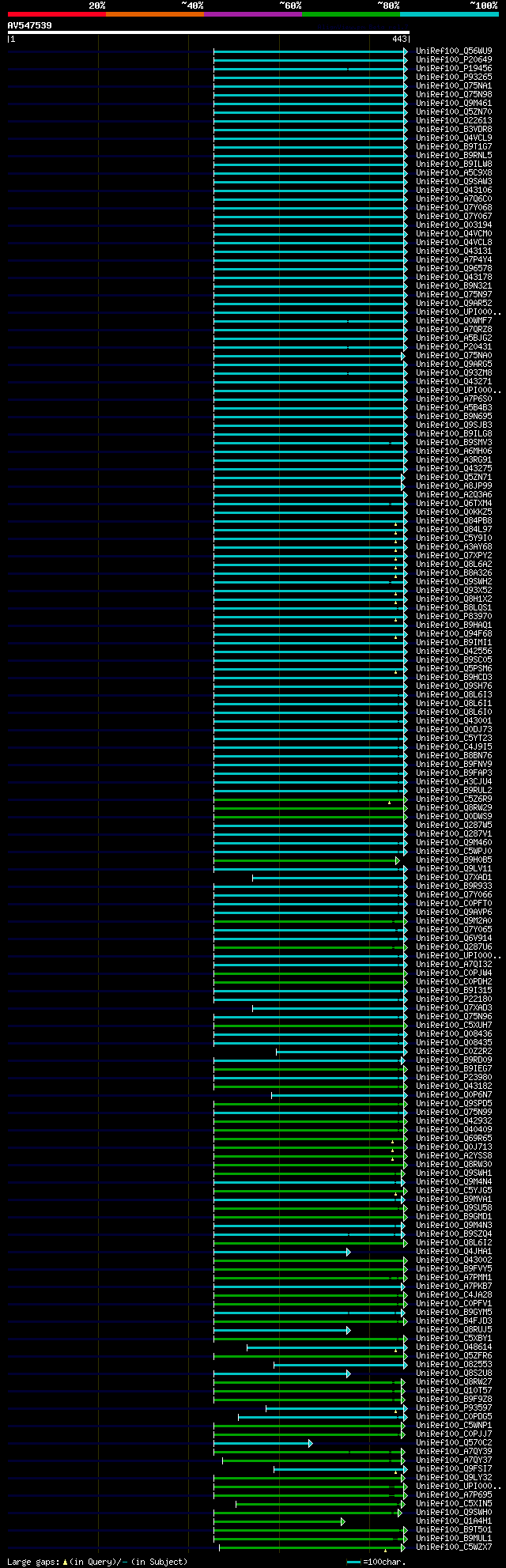This screenshot has width=506, height=1568.
Task: Select hit label UniRef100_Q8RUJ5
Action: (454, 1330)
